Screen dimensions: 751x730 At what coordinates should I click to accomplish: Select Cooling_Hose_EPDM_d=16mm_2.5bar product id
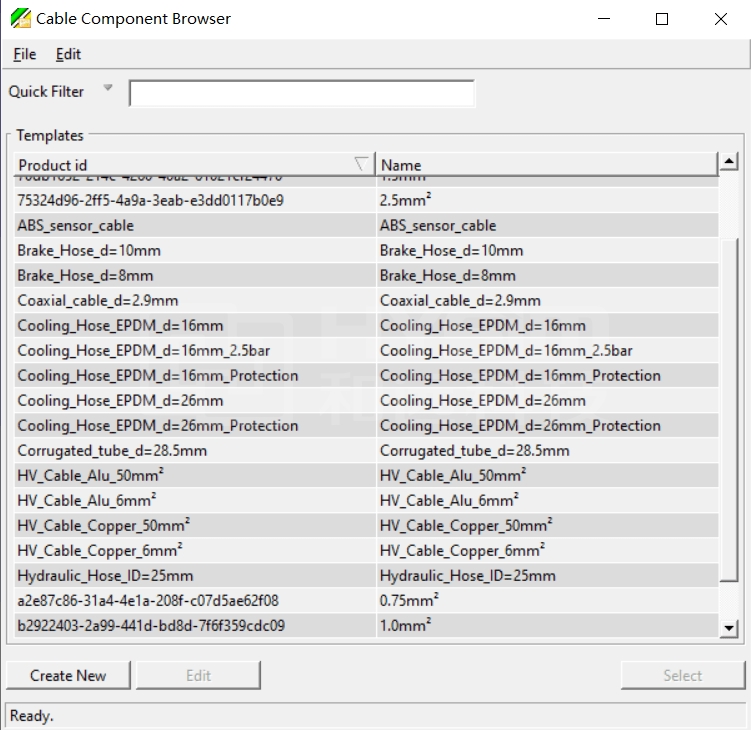[195, 350]
